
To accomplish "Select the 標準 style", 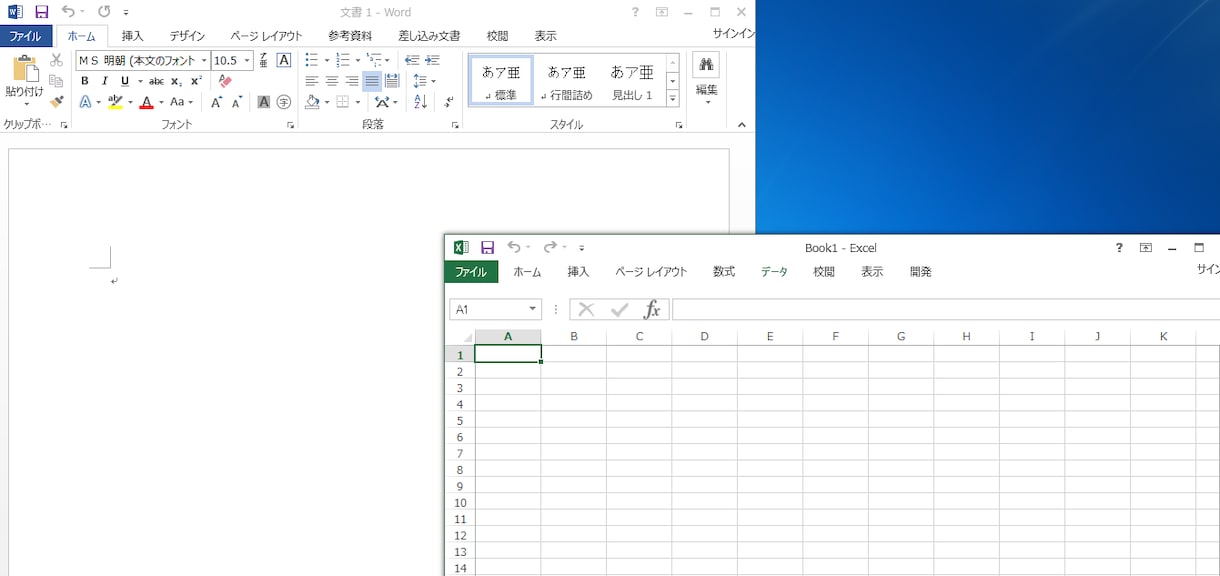I will [x=501, y=80].
